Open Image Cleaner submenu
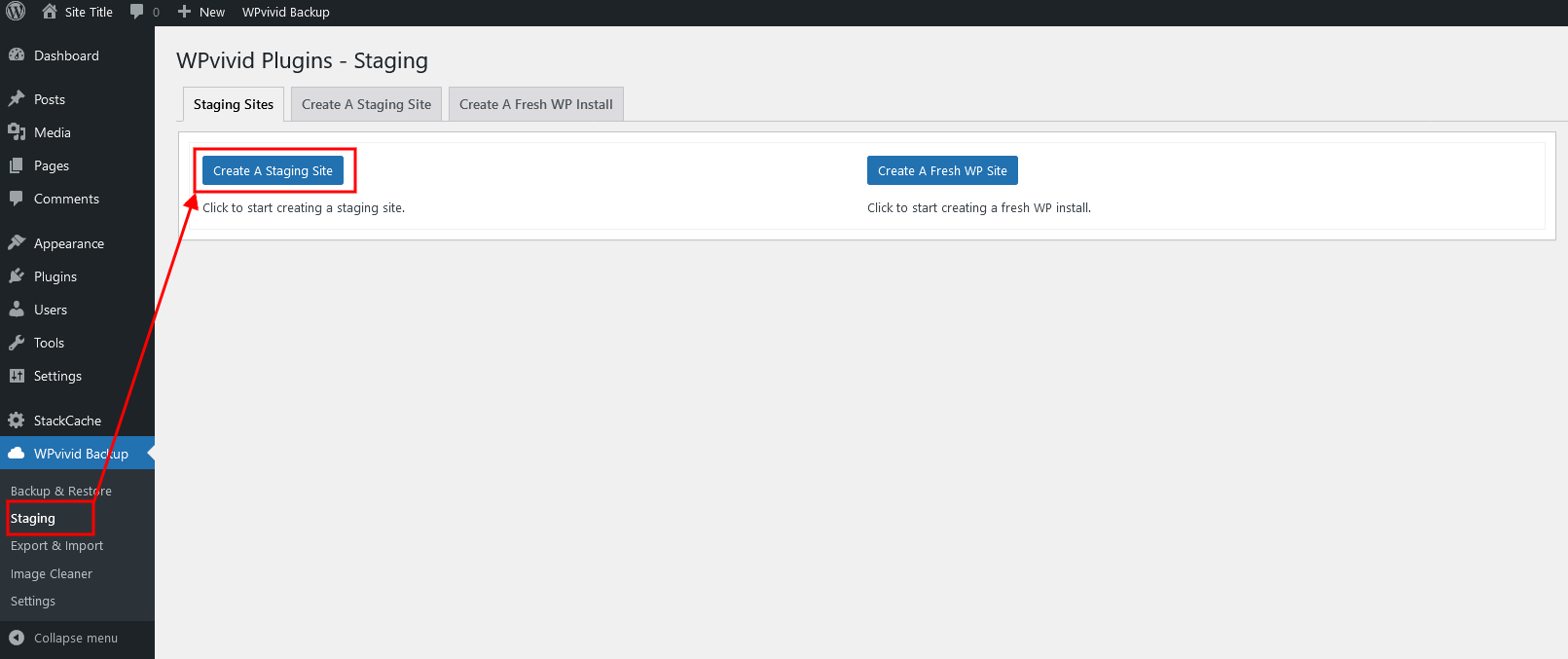The image size is (1568, 659). point(52,573)
